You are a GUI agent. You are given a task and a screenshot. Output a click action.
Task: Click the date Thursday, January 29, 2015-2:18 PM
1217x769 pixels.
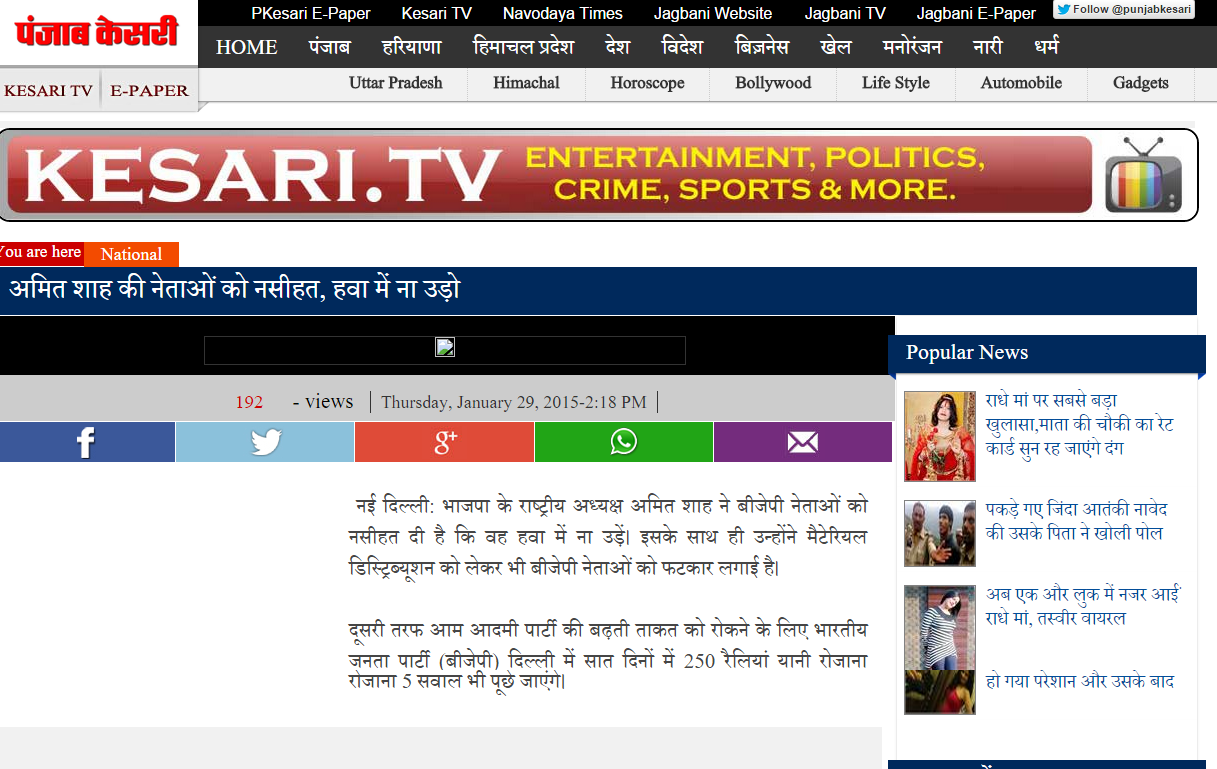[x=514, y=402]
